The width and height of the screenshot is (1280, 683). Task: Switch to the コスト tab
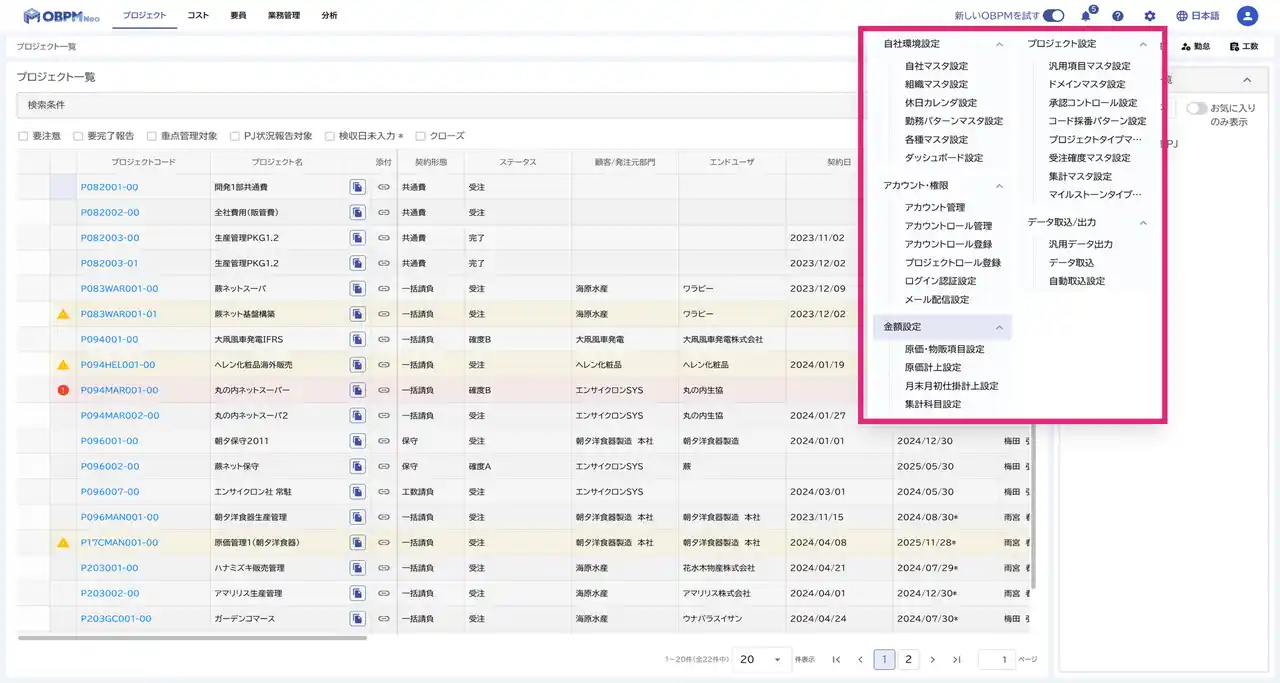click(x=198, y=16)
